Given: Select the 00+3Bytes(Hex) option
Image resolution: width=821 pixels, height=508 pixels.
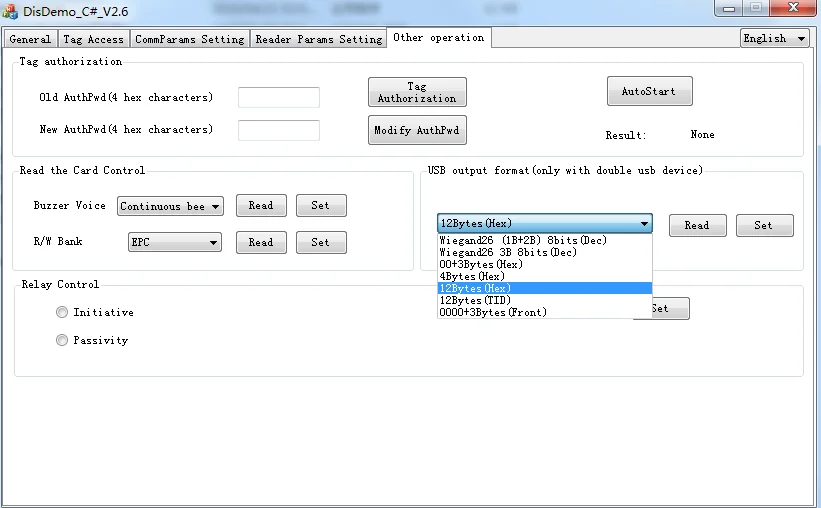Looking at the screenshot, I should [x=545, y=264].
